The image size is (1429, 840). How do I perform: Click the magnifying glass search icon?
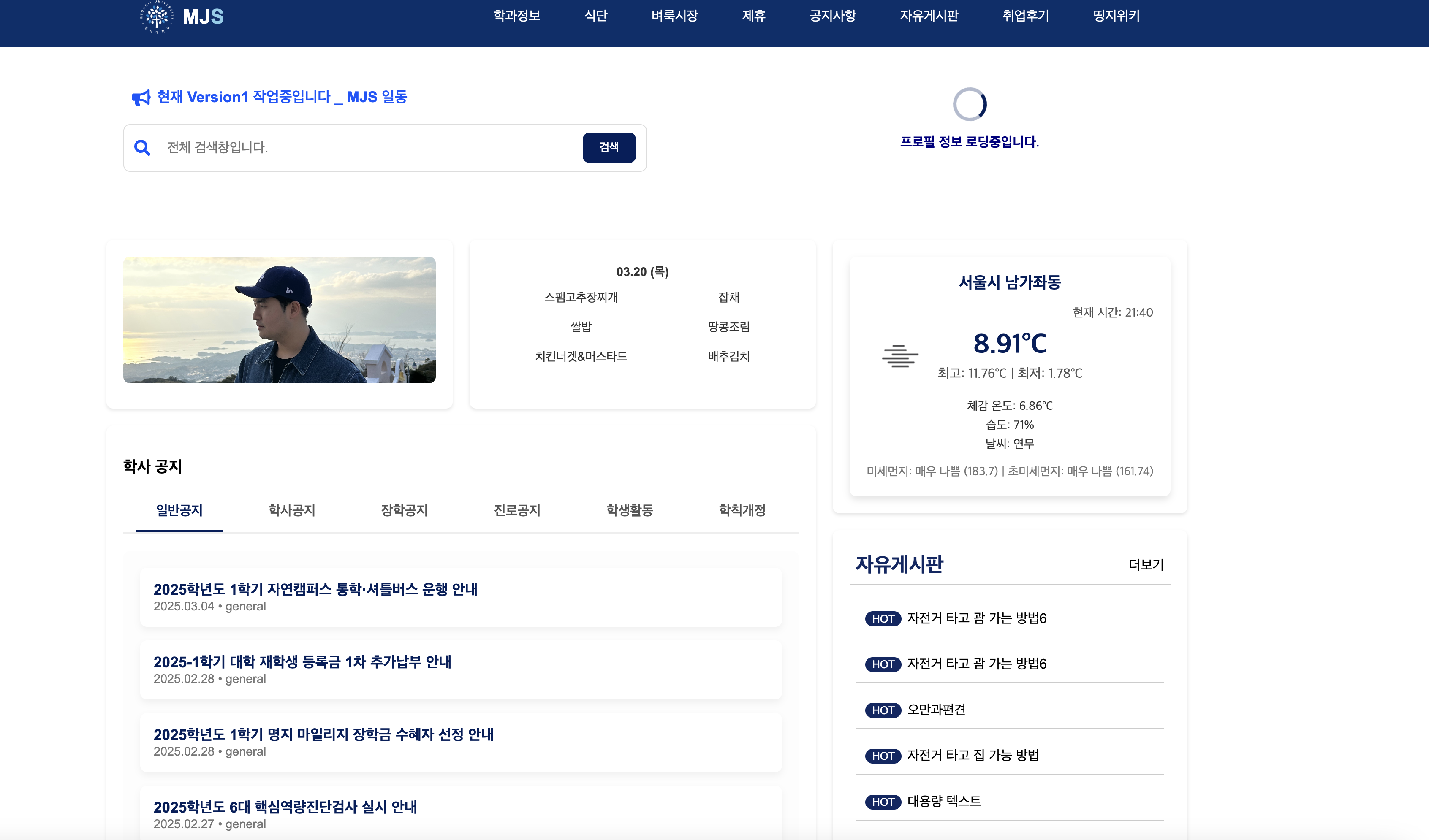[142, 148]
